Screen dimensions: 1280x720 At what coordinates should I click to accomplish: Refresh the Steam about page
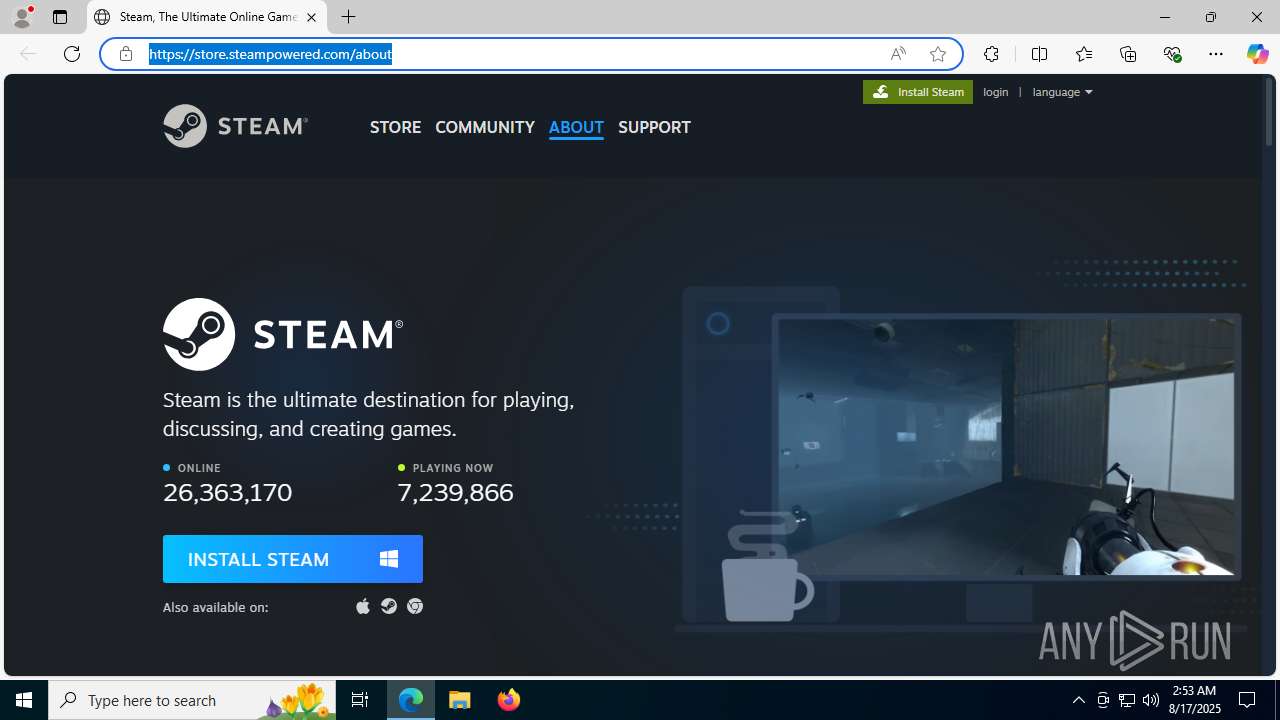click(x=72, y=54)
